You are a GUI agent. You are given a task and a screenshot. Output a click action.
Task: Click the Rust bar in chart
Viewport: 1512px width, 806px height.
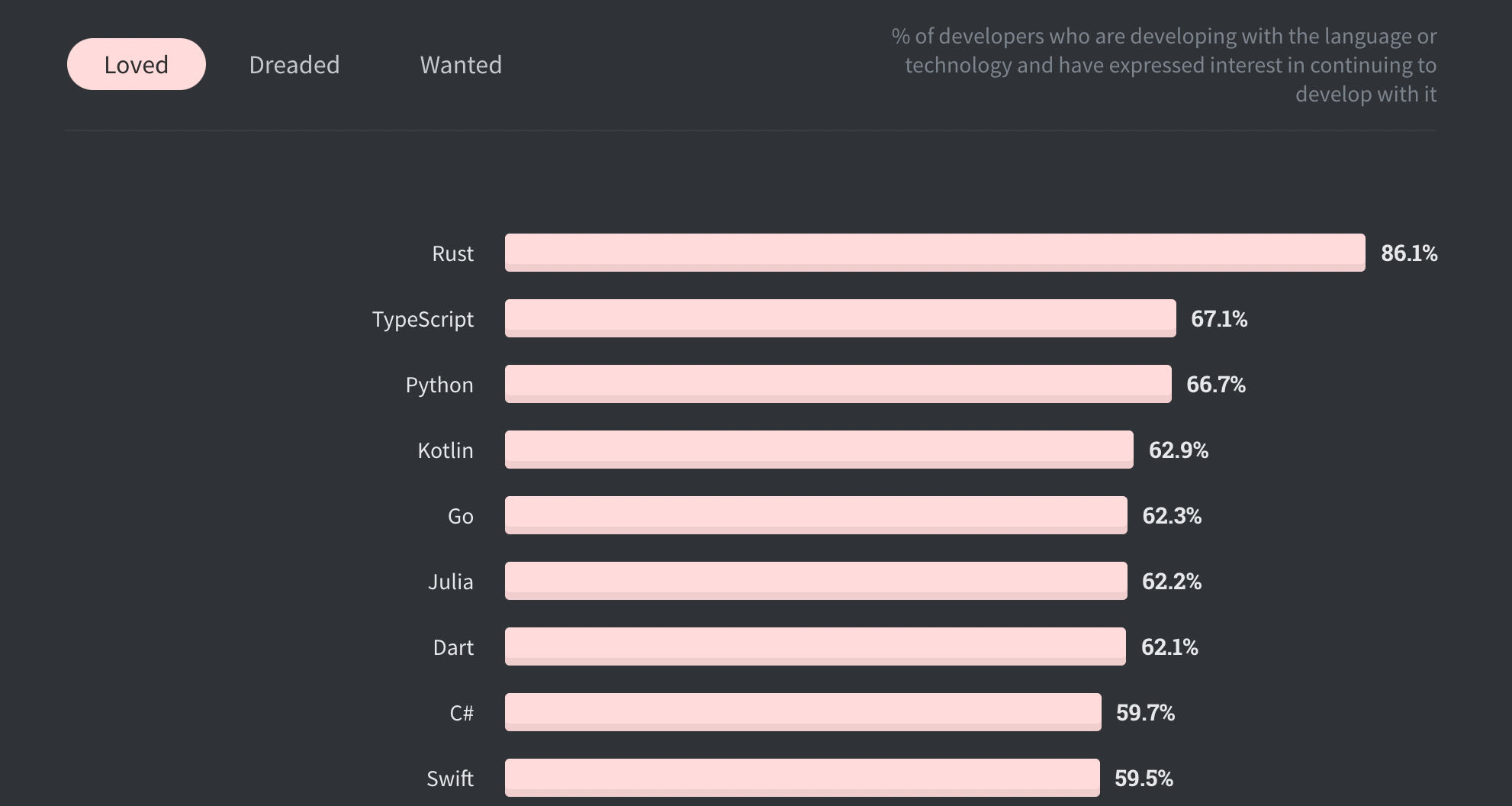935,253
